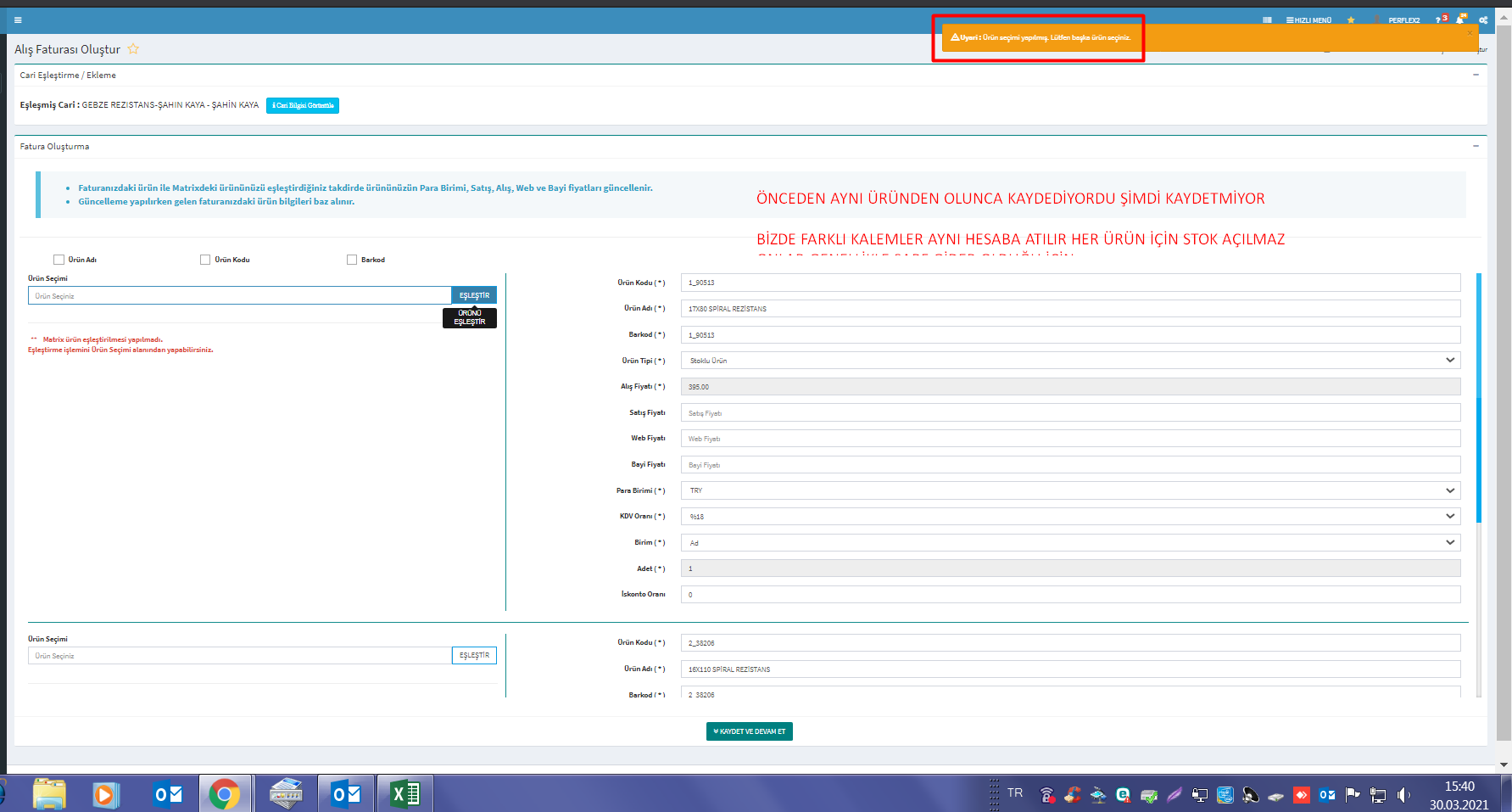
Task: Open the Ürün Tipi dropdown
Action: (x=1070, y=361)
